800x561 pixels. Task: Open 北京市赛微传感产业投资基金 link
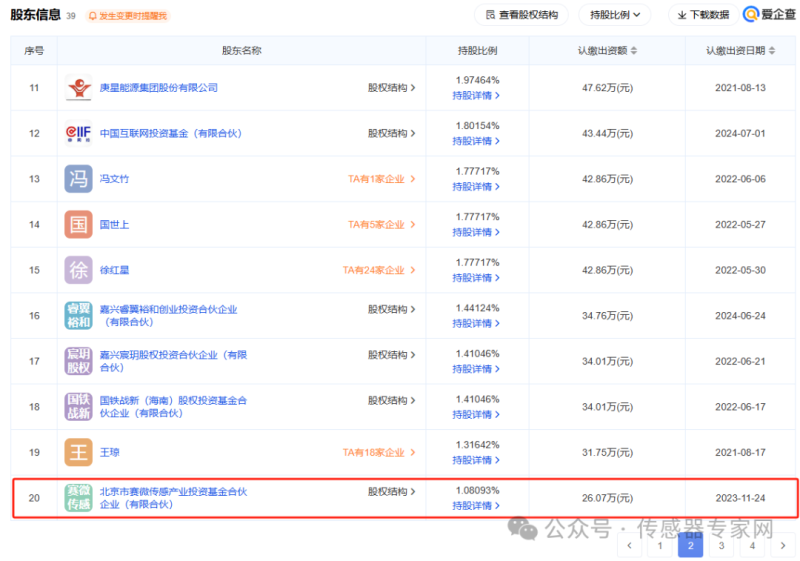point(173,498)
